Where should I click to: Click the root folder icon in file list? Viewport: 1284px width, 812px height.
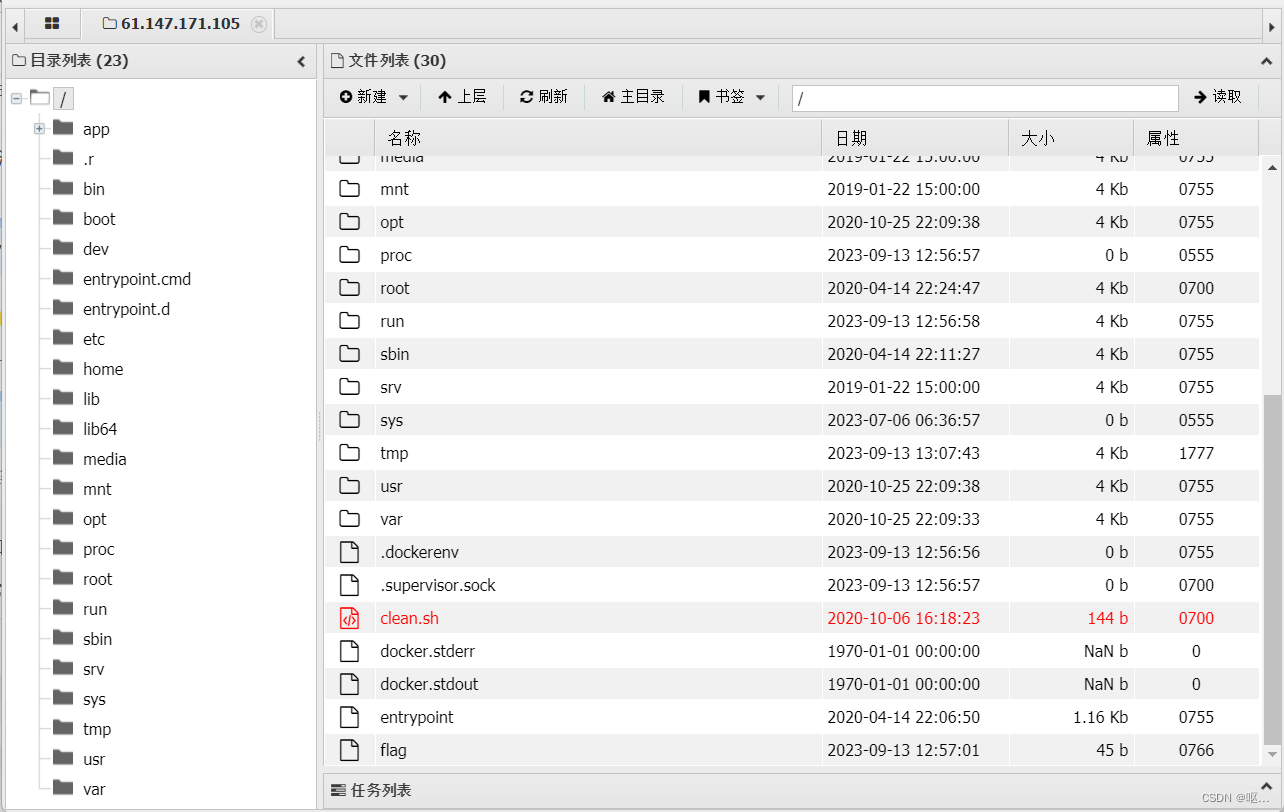point(349,288)
